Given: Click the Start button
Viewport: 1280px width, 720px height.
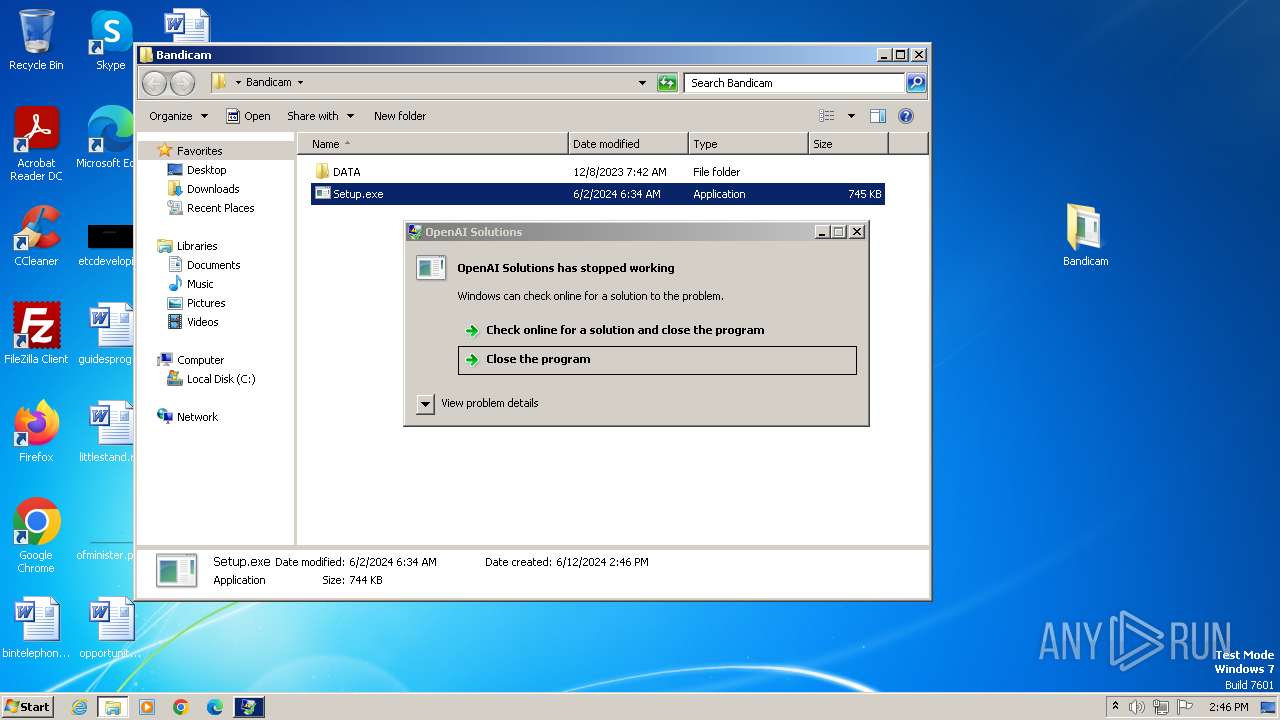Looking at the screenshot, I should point(27,707).
